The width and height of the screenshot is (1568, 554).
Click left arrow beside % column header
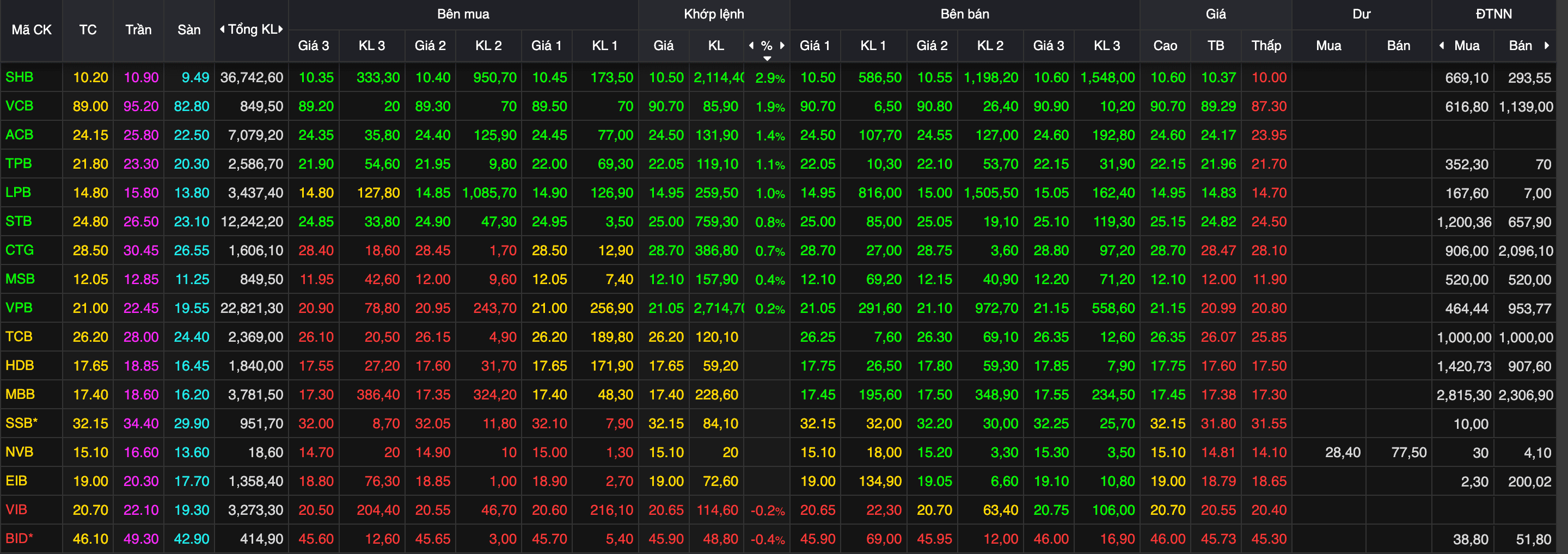coord(751,46)
